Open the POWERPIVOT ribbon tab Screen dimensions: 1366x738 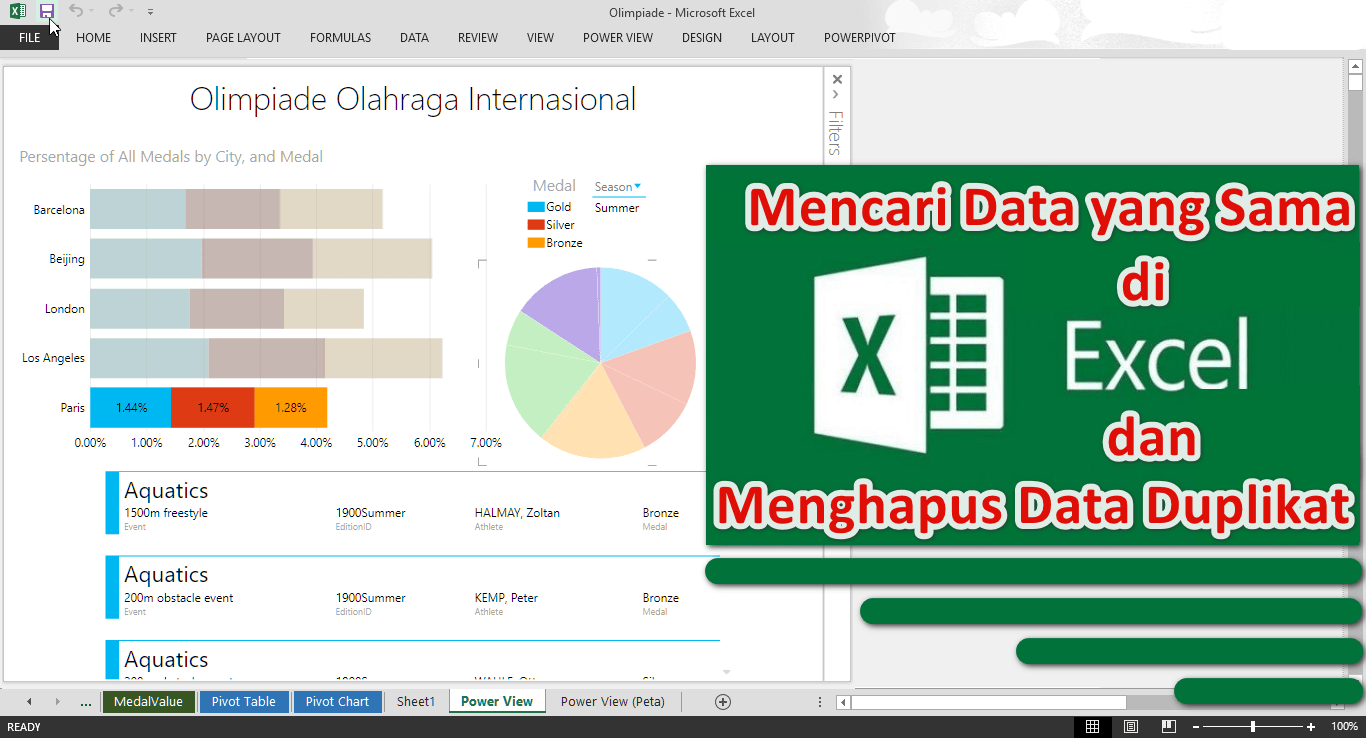pos(860,38)
